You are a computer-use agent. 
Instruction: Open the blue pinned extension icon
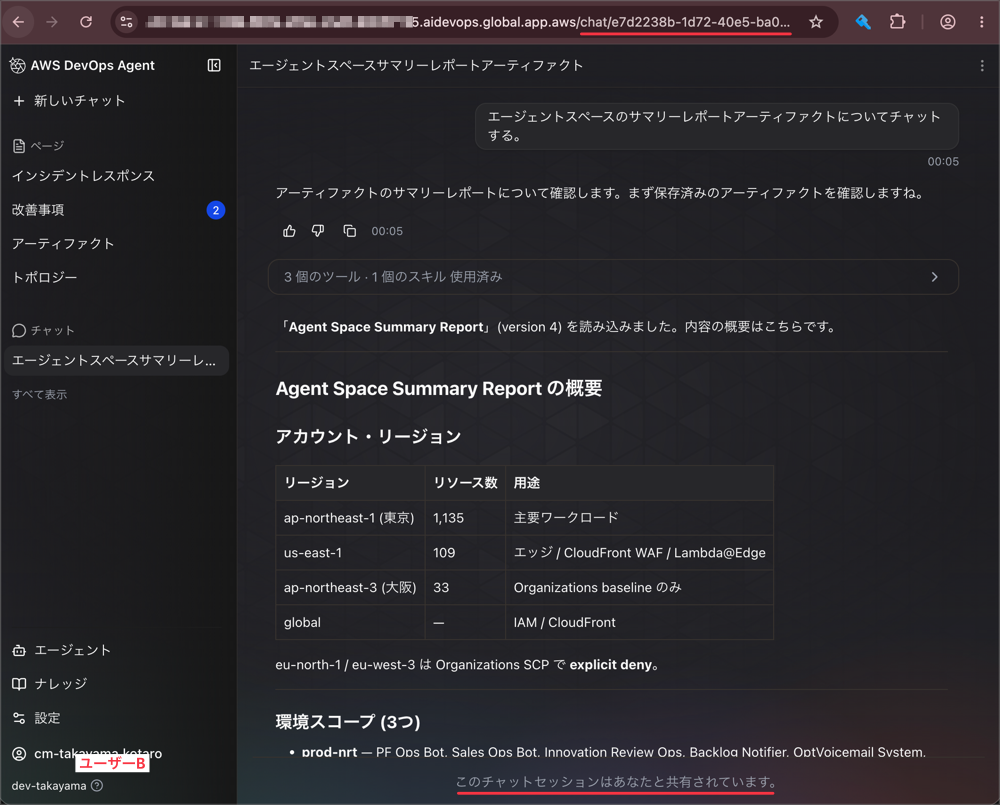pos(863,22)
